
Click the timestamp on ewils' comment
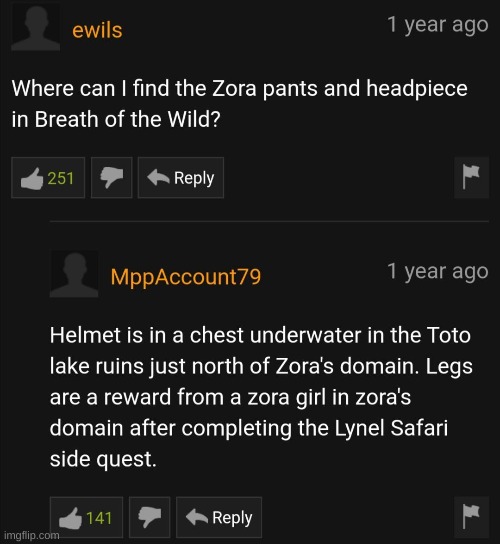coord(438,25)
